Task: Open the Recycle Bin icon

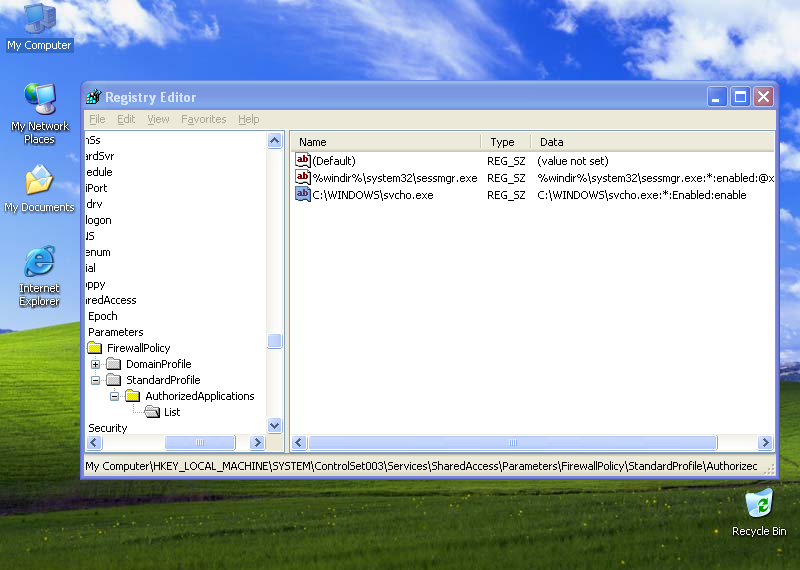Action: pos(759,513)
